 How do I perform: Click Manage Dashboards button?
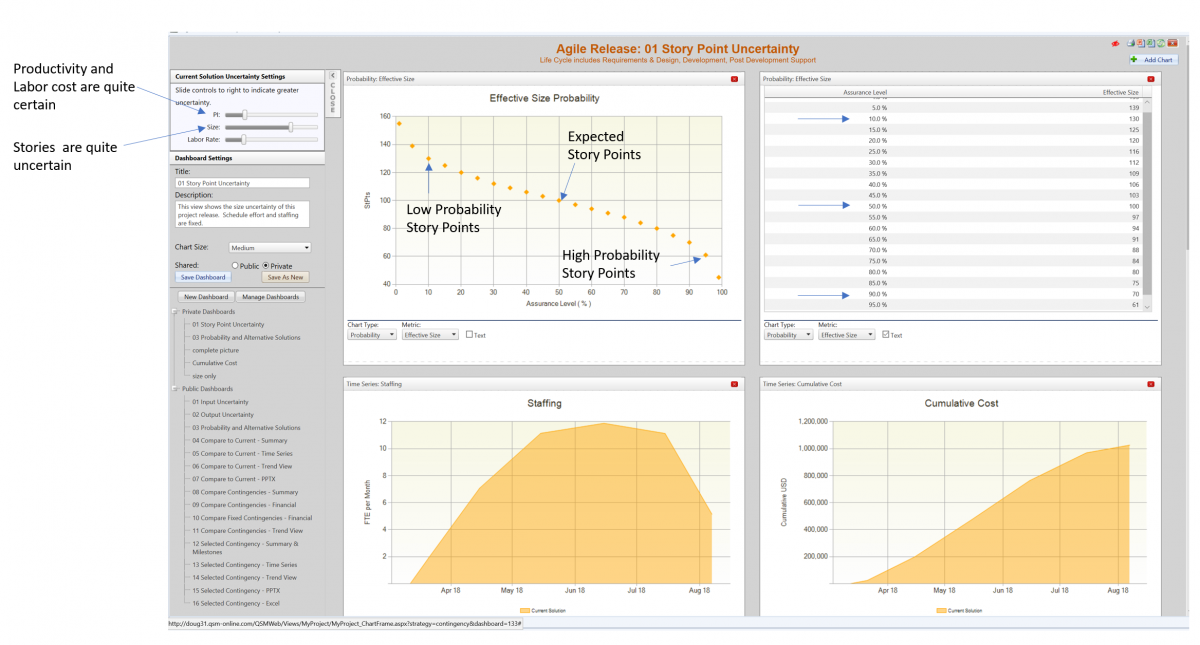[269, 297]
